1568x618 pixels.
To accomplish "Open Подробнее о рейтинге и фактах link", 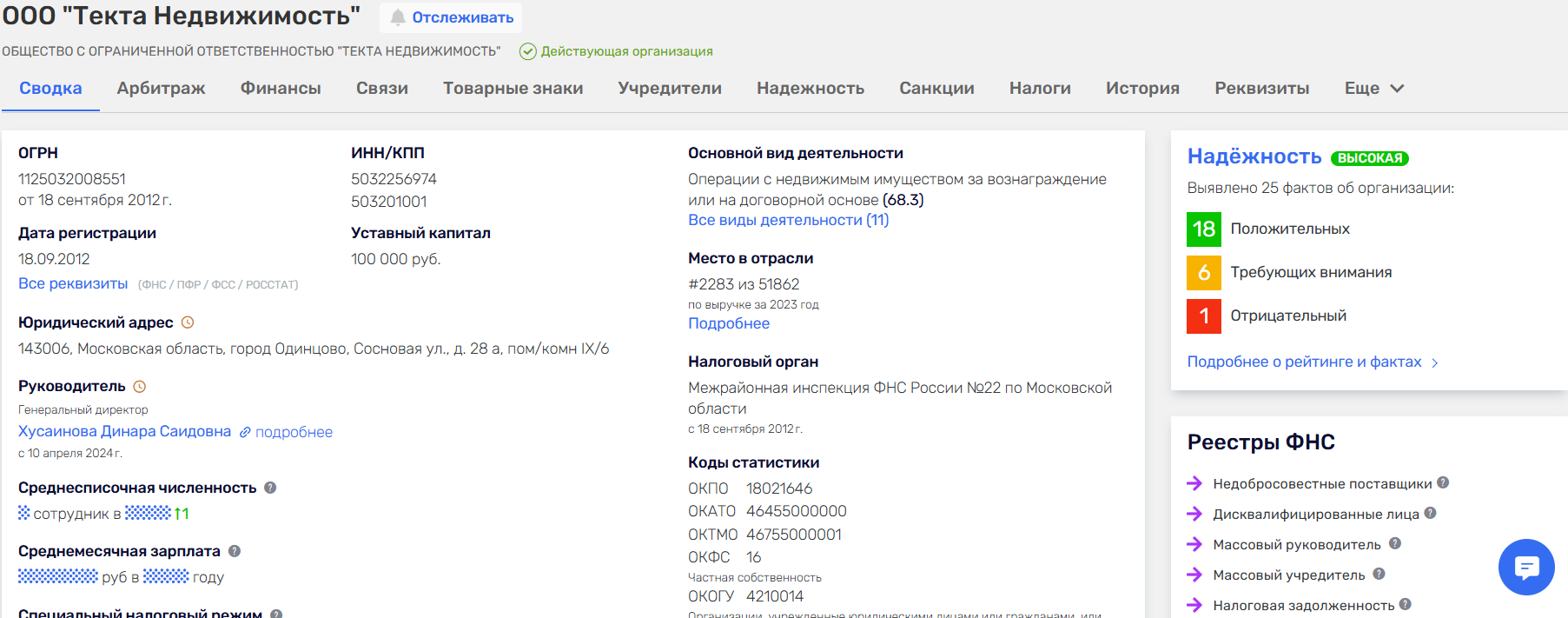I will click(x=1305, y=362).
